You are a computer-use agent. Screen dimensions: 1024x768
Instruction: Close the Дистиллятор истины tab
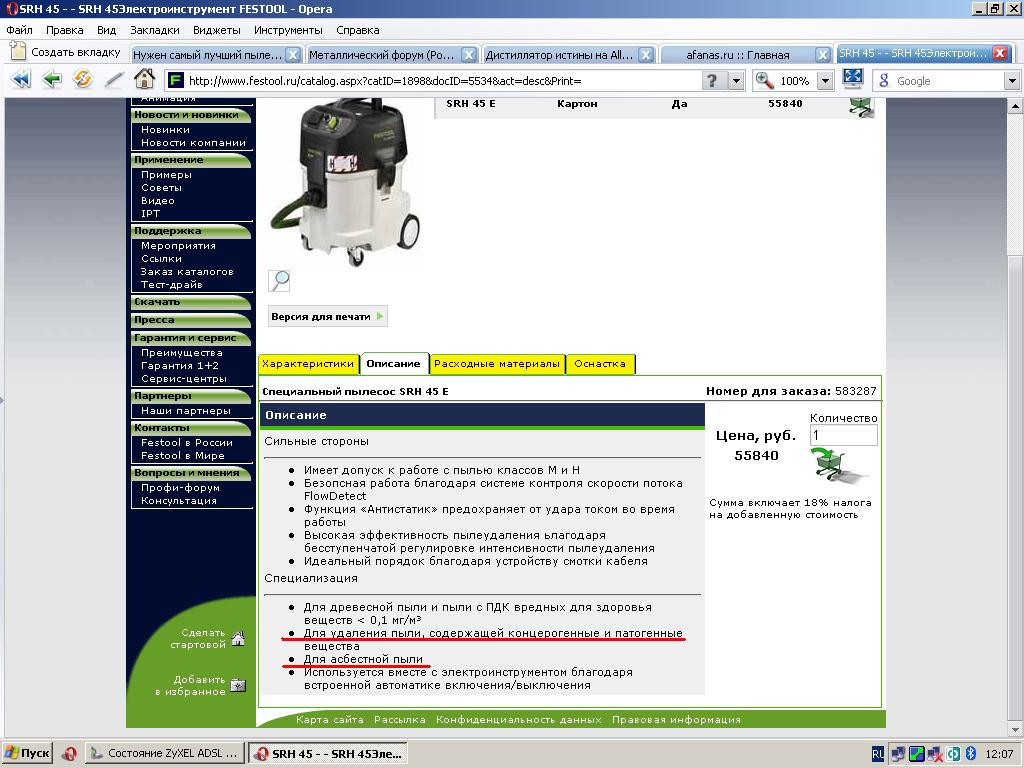pos(646,55)
